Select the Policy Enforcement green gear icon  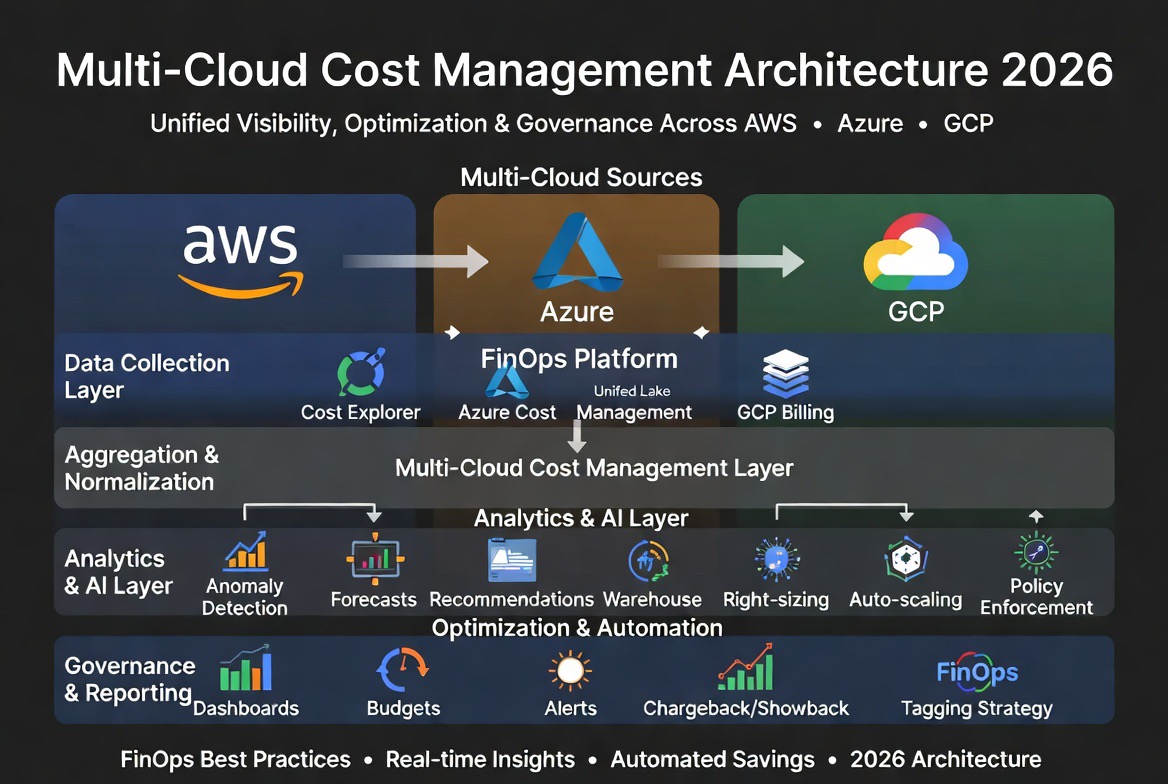click(x=1036, y=552)
